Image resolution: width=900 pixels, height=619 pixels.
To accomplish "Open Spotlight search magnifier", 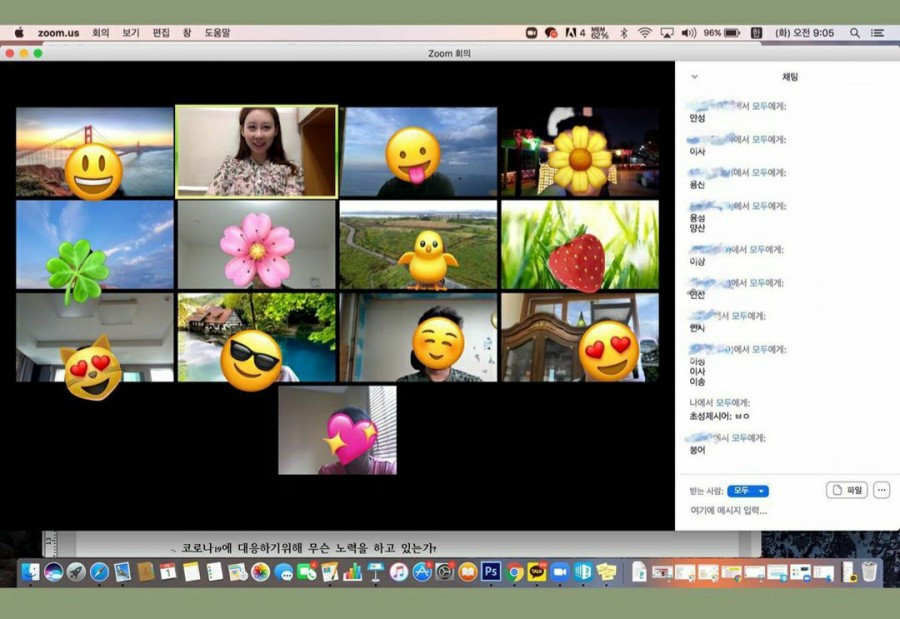I will (855, 33).
